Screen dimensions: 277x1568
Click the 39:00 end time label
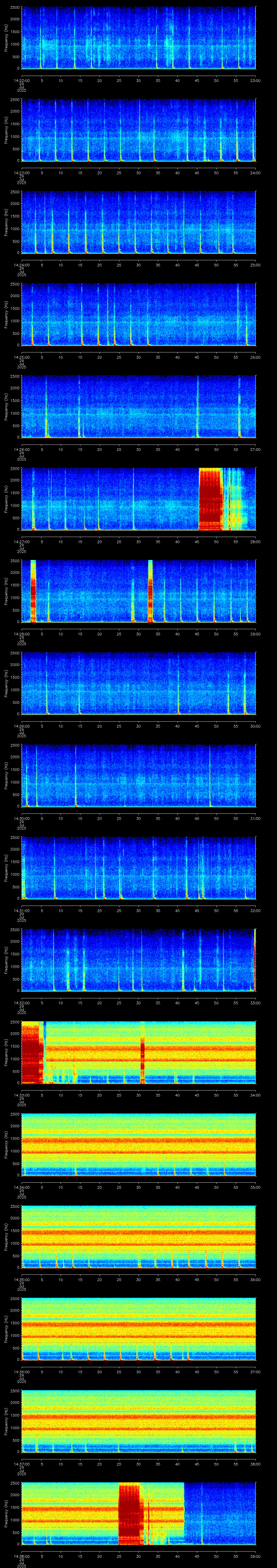(256, 1556)
